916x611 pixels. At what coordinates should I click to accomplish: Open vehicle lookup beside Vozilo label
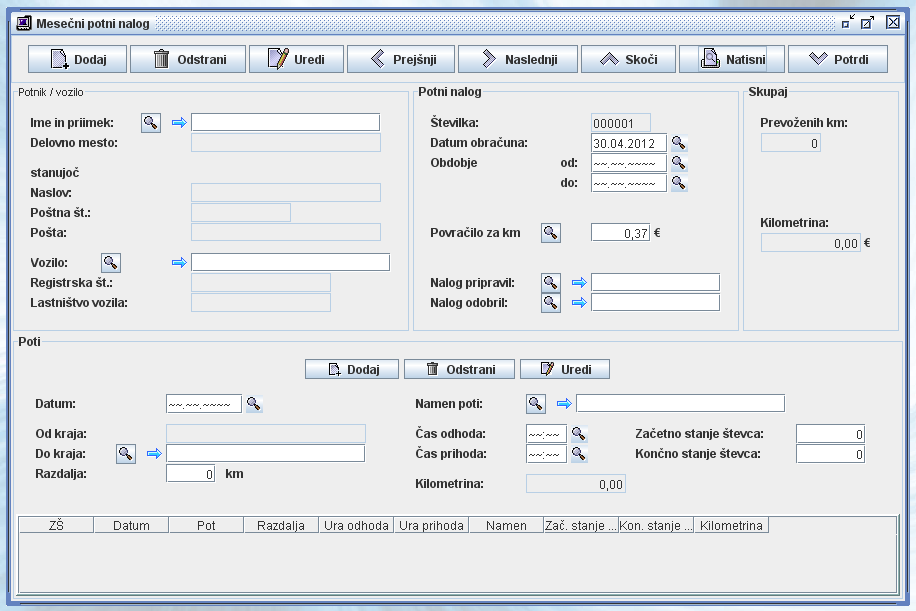pyautogui.click(x=111, y=262)
